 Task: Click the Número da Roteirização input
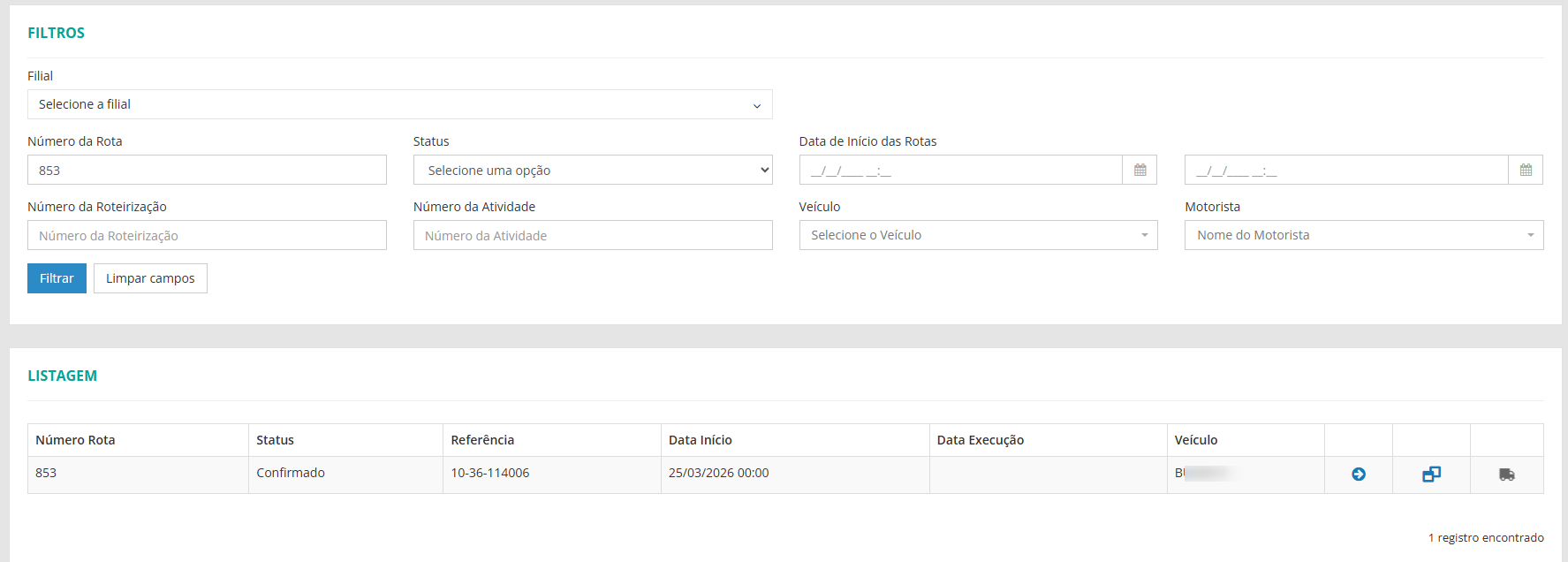pyautogui.click(x=207, y=235)
